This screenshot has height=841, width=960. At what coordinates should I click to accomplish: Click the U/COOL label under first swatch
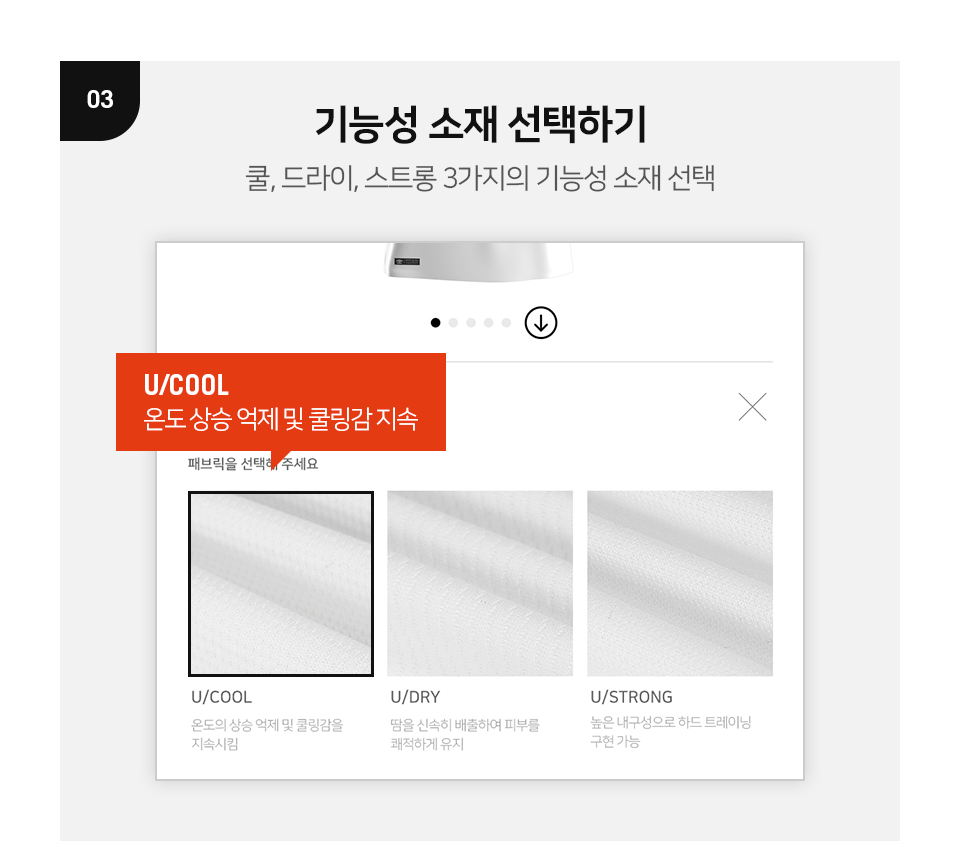(x=222, y=697)
